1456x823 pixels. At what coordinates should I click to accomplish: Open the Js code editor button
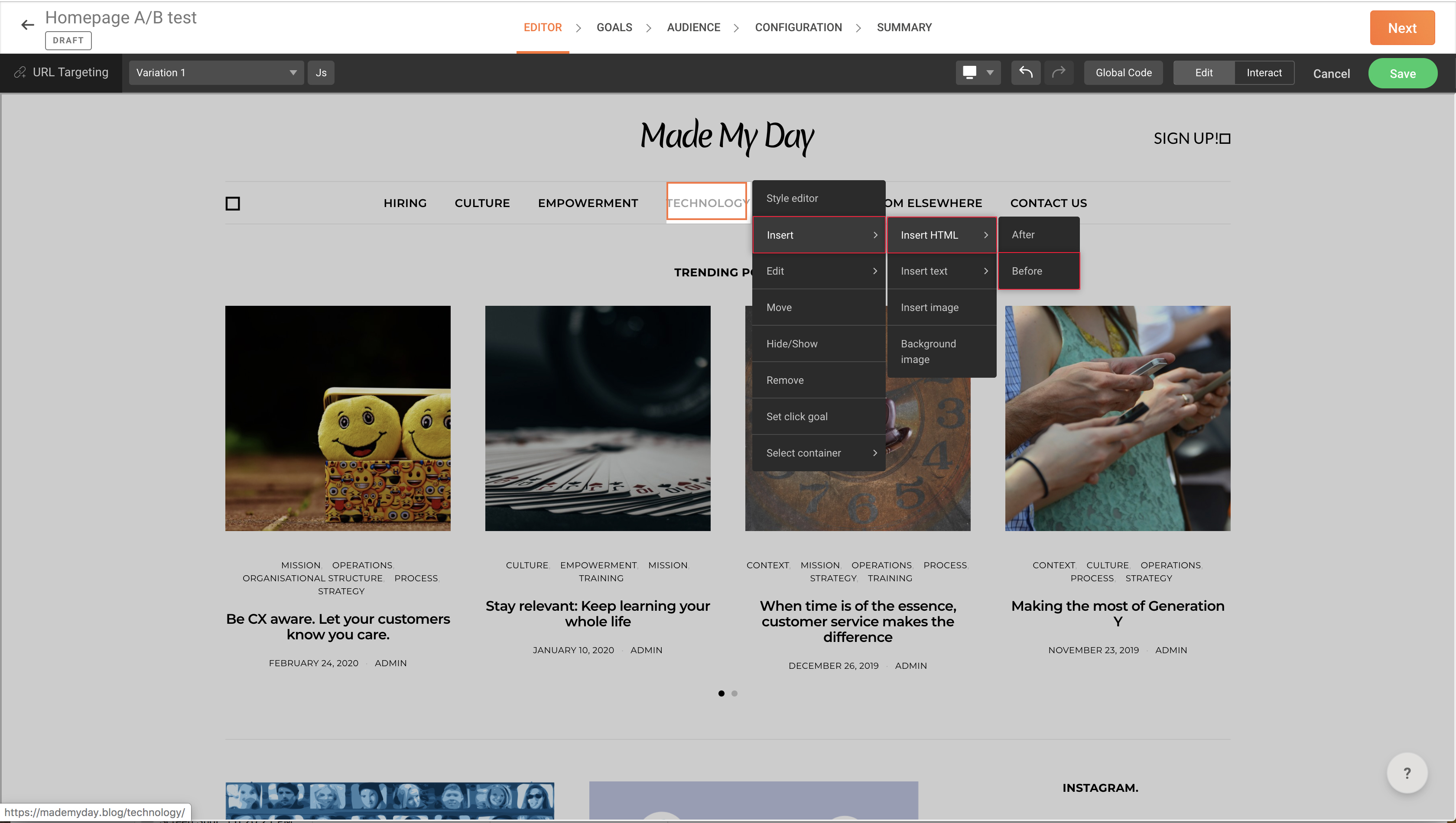click(x=321, y=72)
